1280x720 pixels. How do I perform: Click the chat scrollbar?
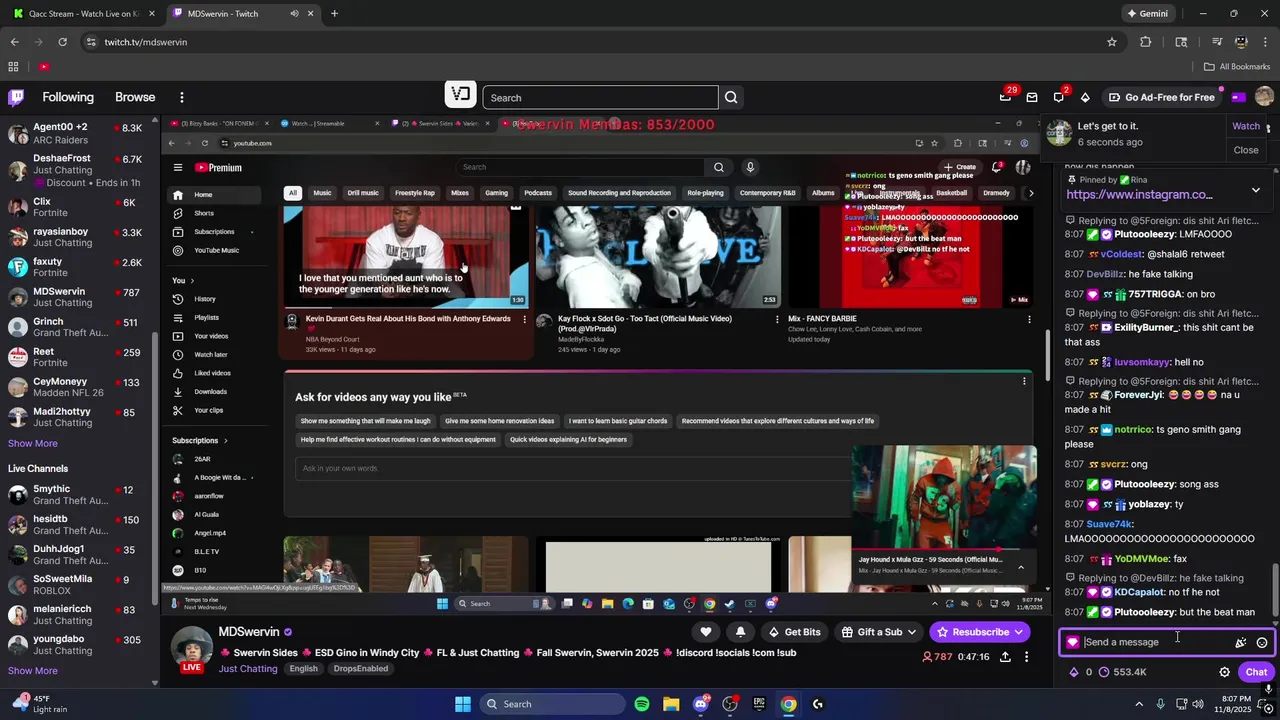[1275, 592]
